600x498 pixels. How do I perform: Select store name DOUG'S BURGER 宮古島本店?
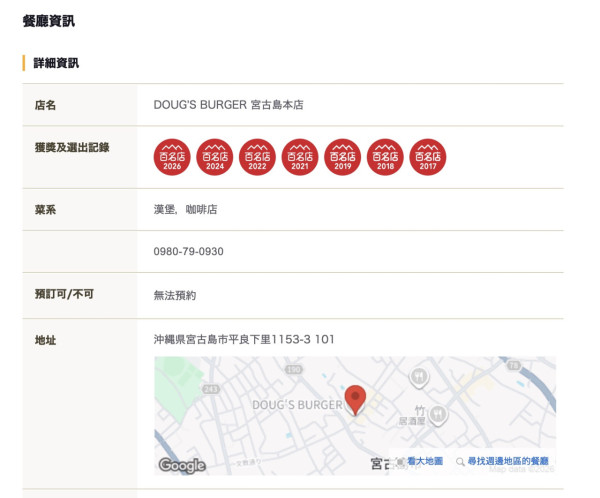point(228,105)
